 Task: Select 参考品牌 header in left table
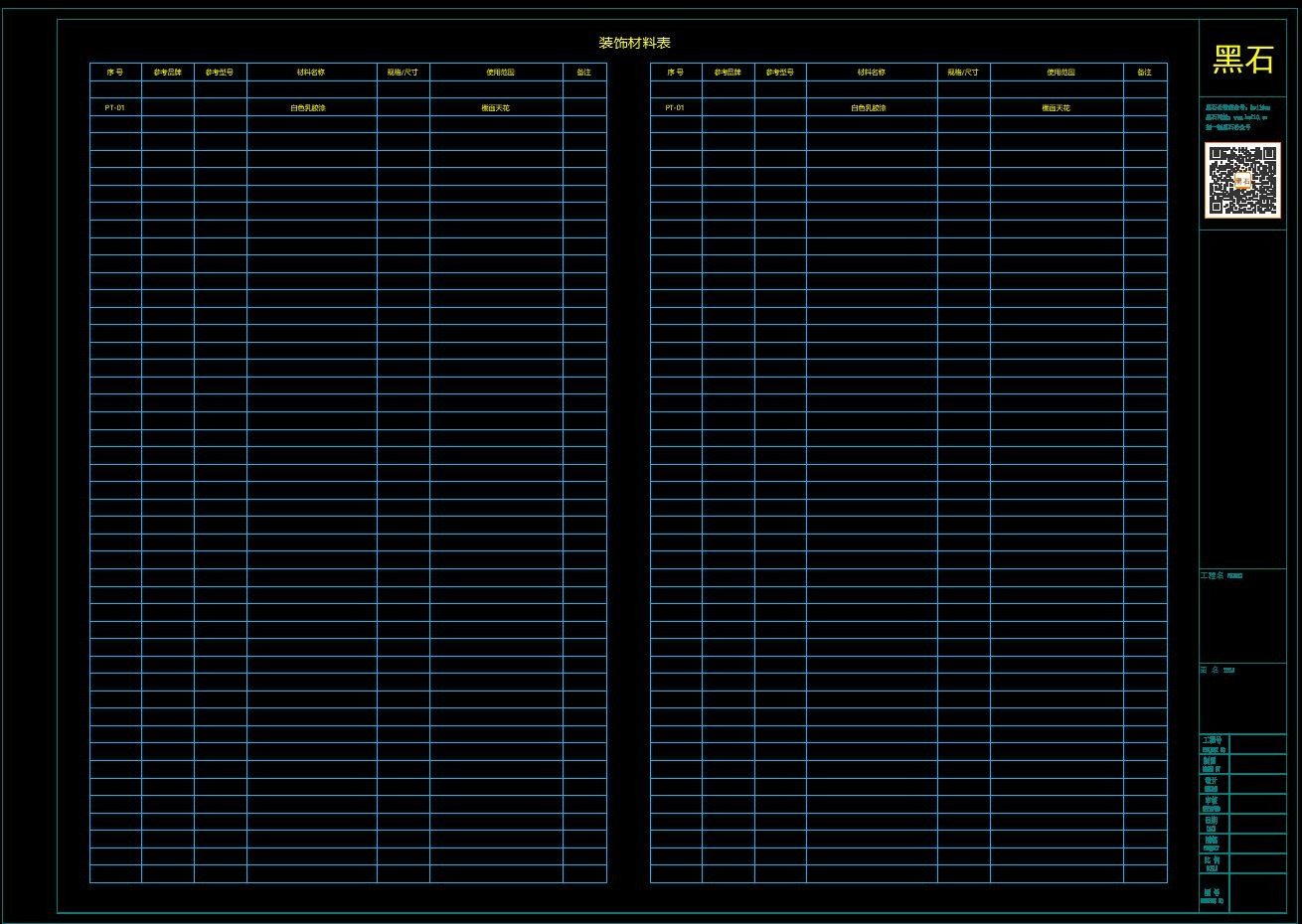point(167,73)
